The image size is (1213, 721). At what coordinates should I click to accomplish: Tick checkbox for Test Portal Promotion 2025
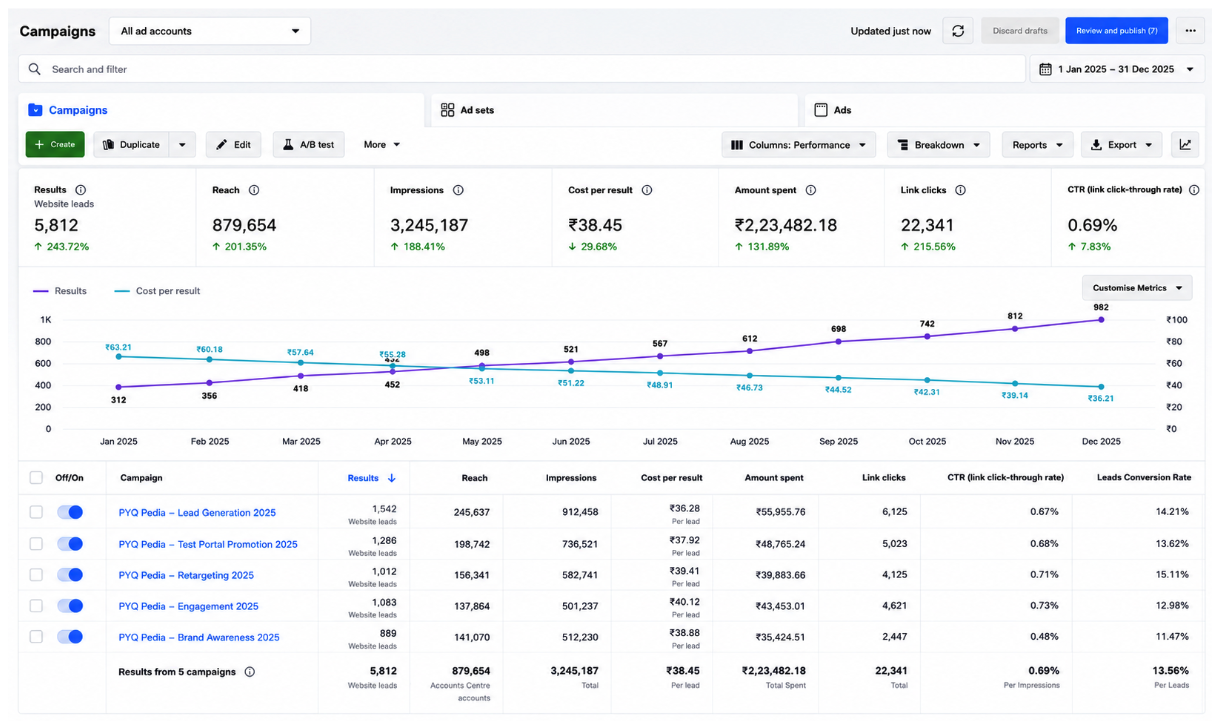point(36,544)
